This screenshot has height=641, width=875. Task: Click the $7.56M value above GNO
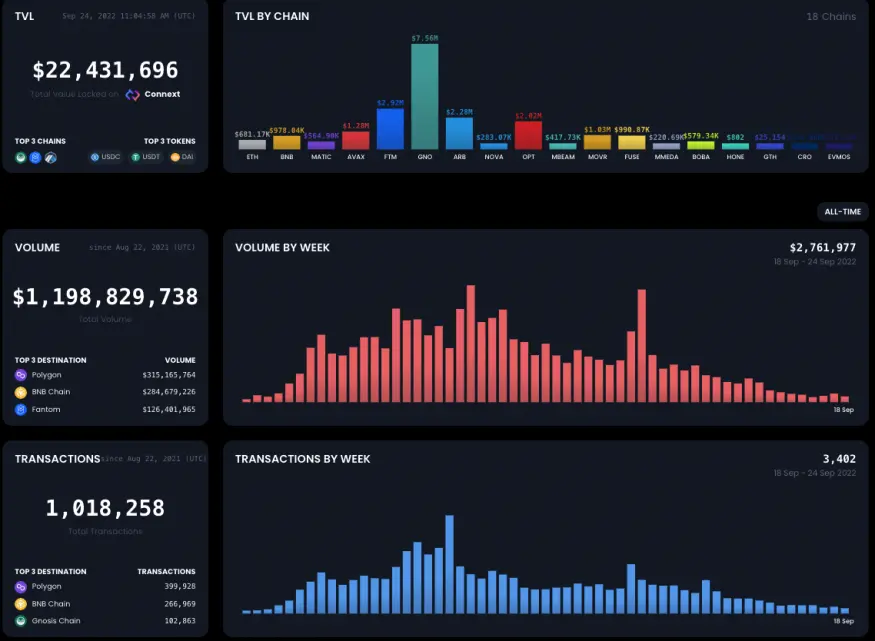coord(425,38)
